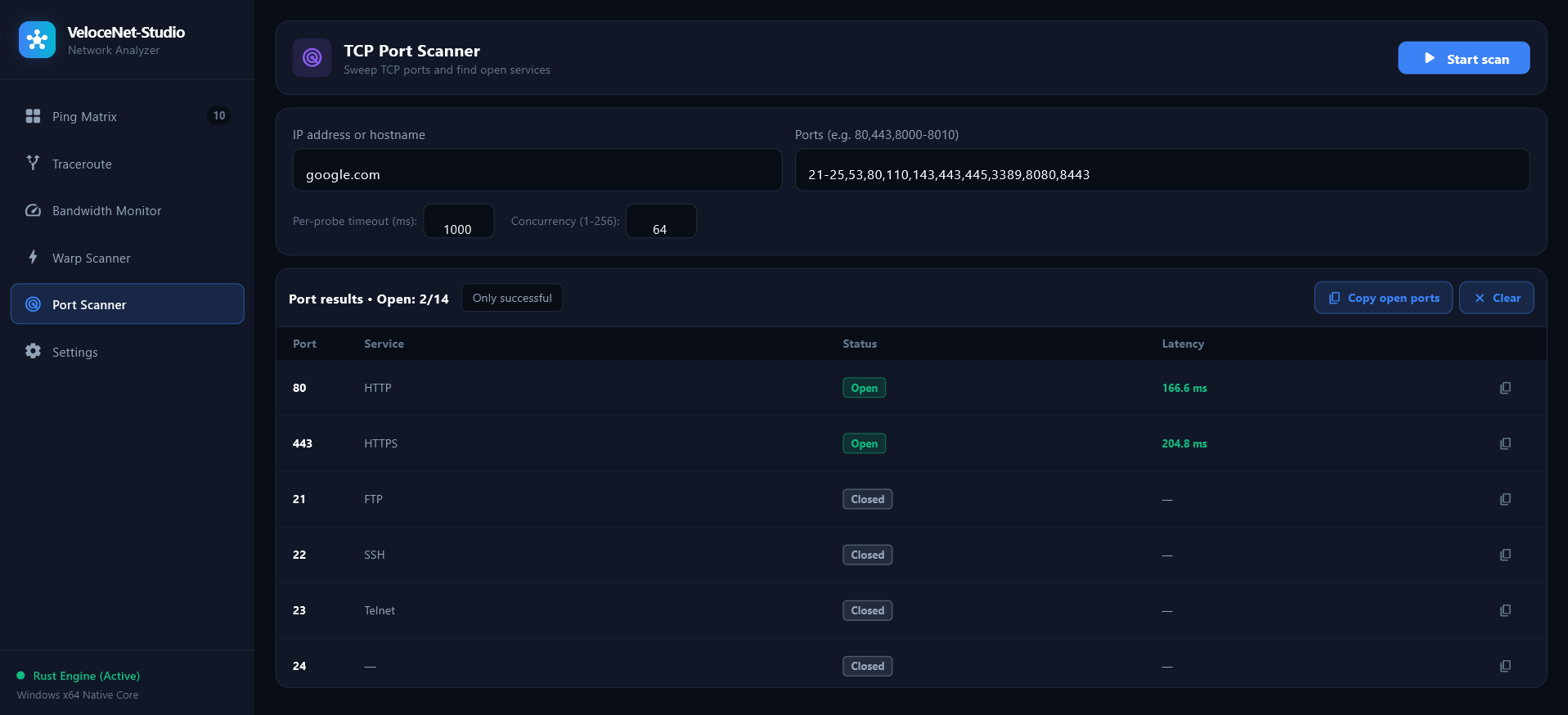Copy the port 443 HTTPS row

click(1505, 443)
